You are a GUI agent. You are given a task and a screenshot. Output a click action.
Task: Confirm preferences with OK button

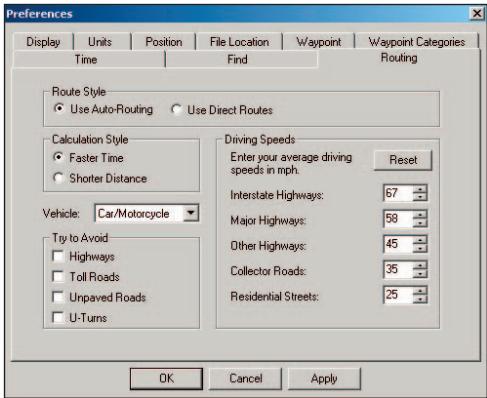[166, 379]
